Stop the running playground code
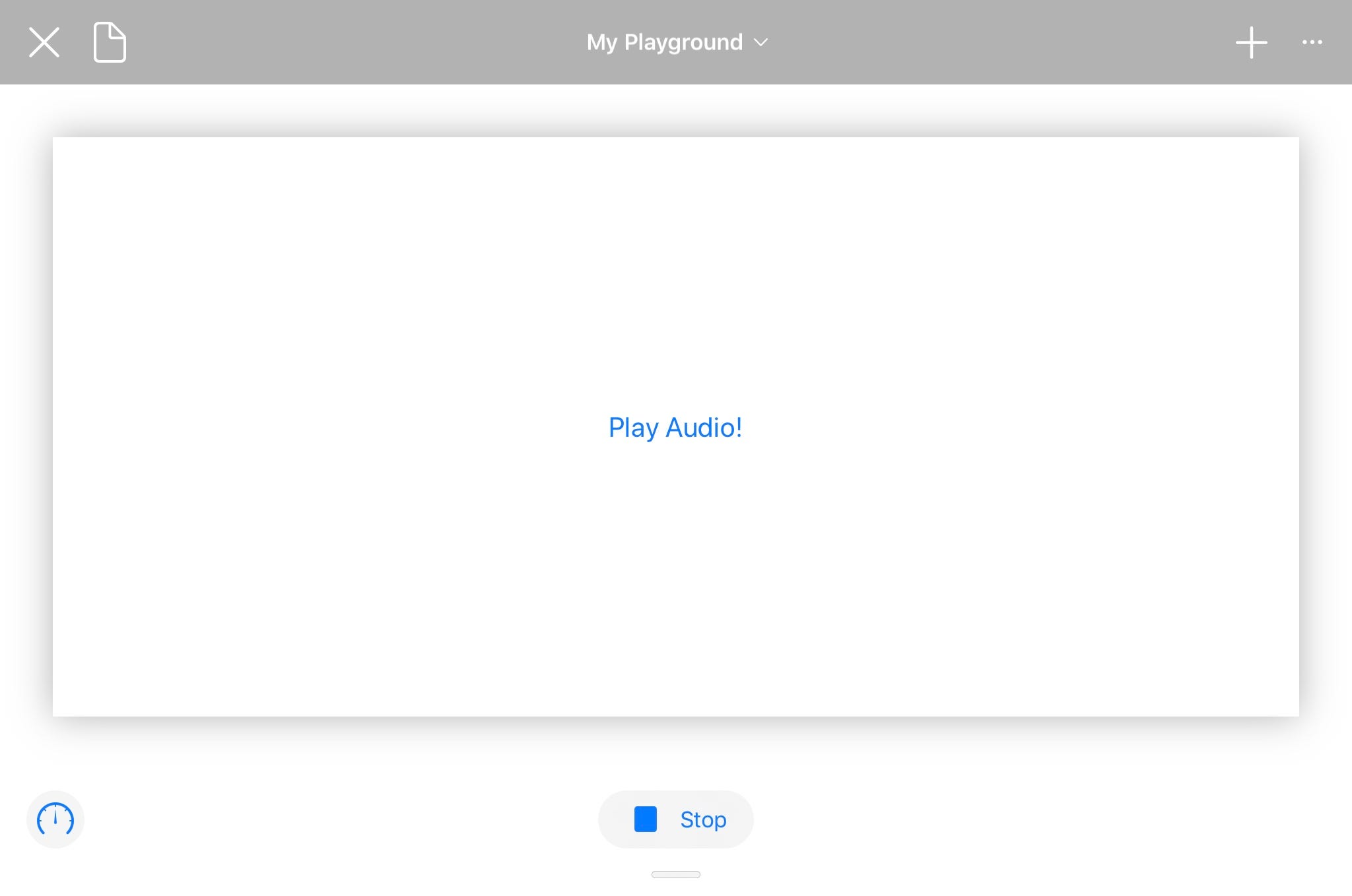 pyautogui.click(x=676, y=819)
